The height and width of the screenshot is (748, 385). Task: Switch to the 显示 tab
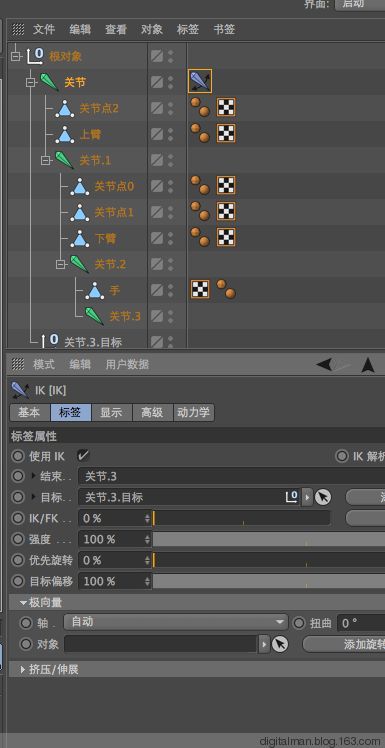coord(111,413)
